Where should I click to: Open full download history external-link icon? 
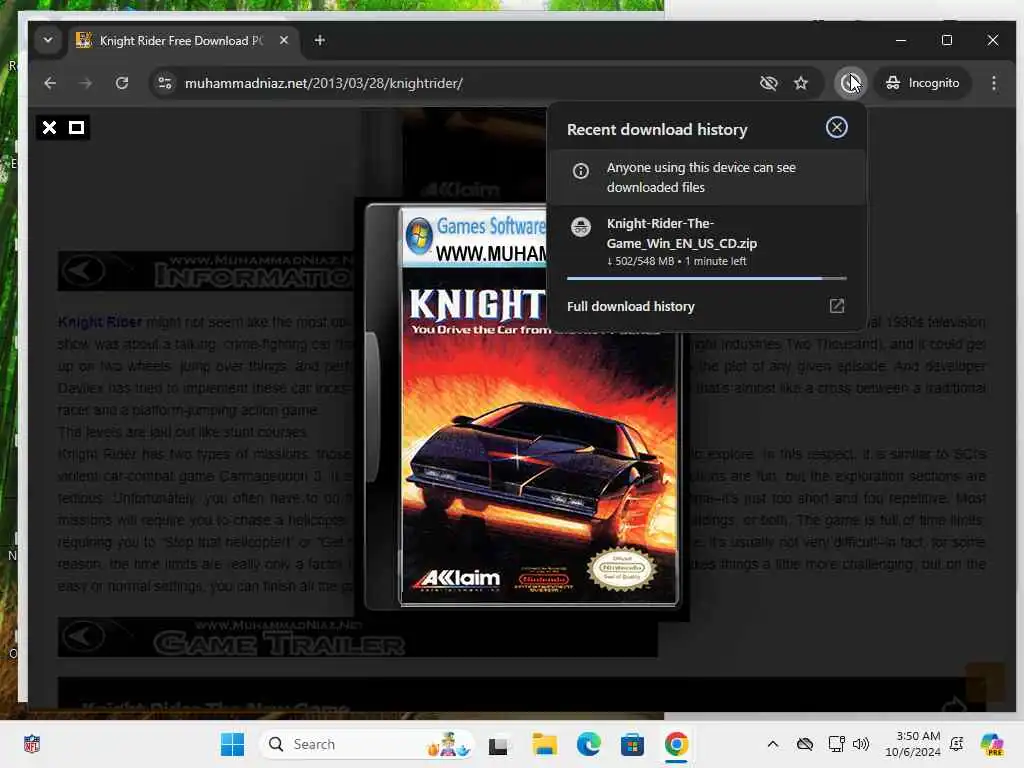837,306
